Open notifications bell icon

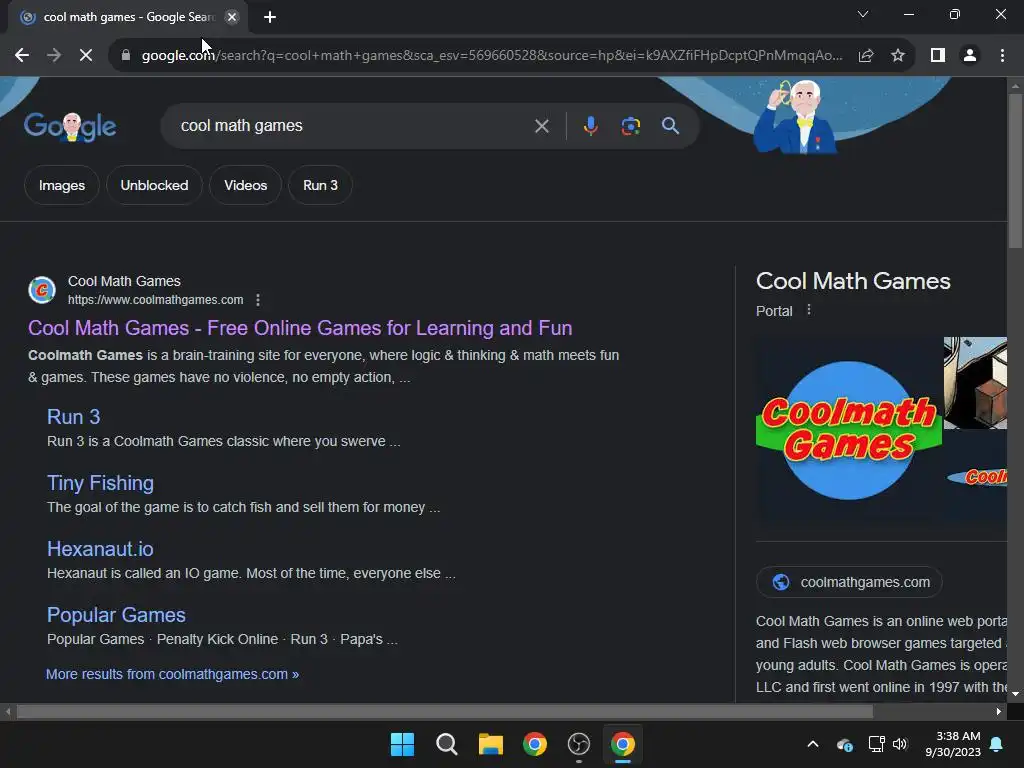pos(997,744)
